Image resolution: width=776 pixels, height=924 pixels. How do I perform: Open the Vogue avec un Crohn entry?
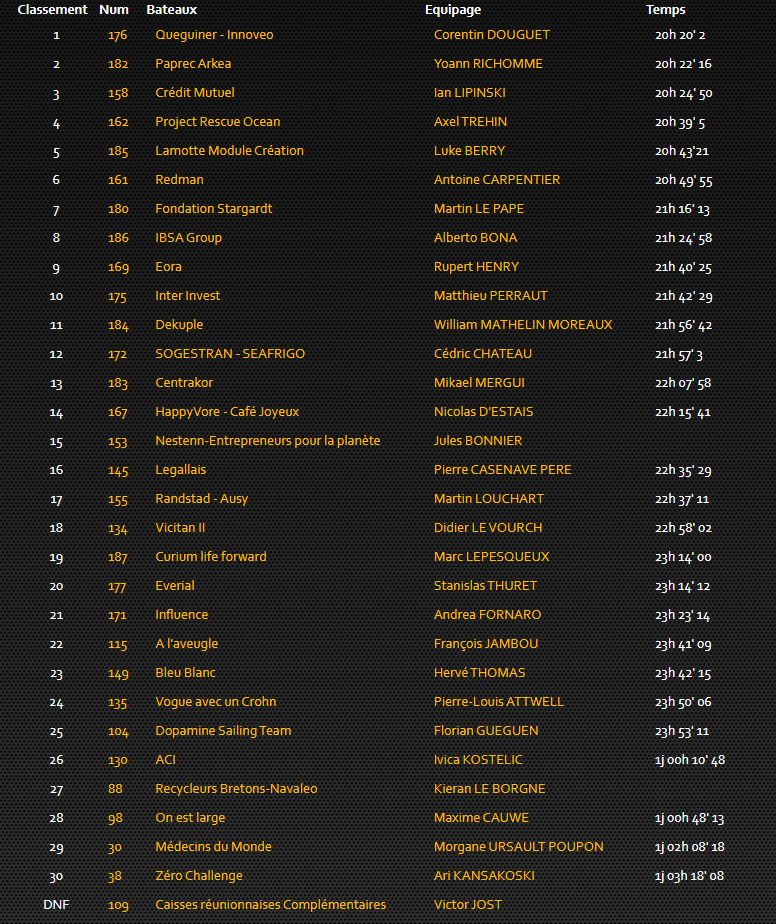215,702
